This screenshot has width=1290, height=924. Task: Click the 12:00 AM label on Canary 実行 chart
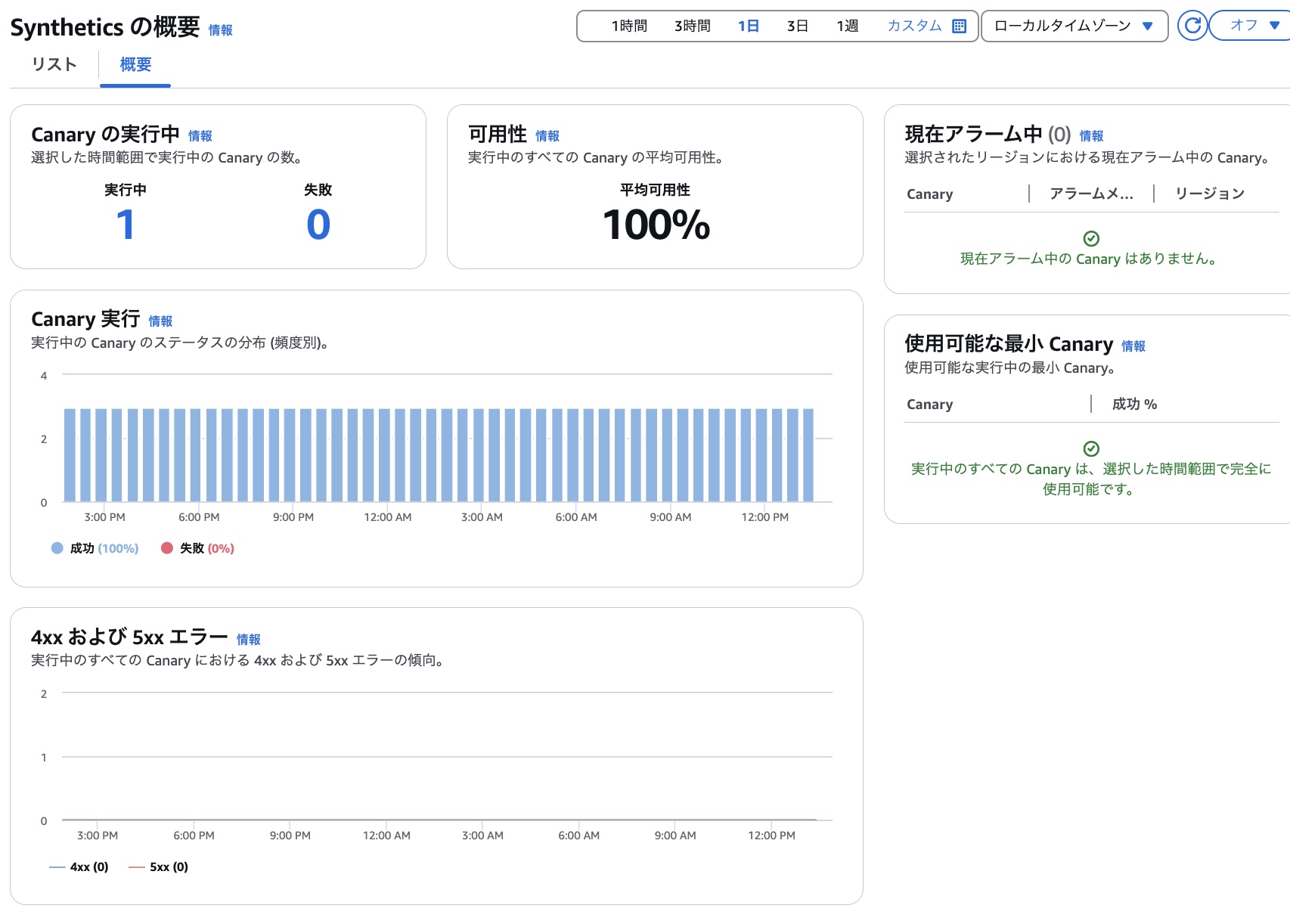(x=388, y=517)
